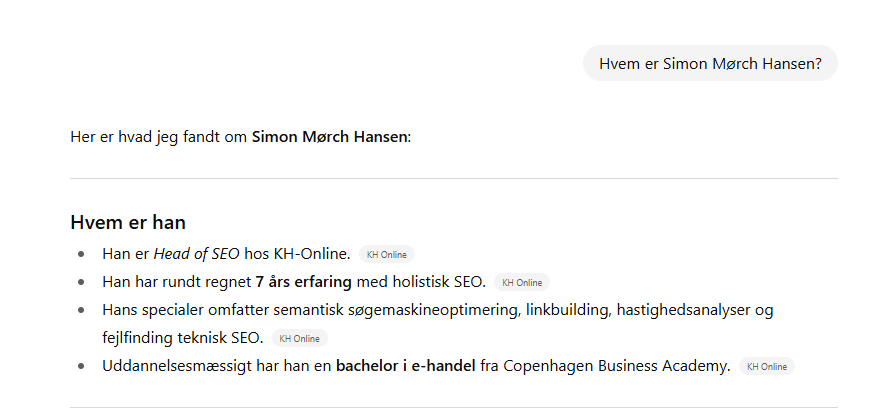Click the bullet point before 'Han er Head of SEO'
Viewport: 891px width, 417px height.
81,254
